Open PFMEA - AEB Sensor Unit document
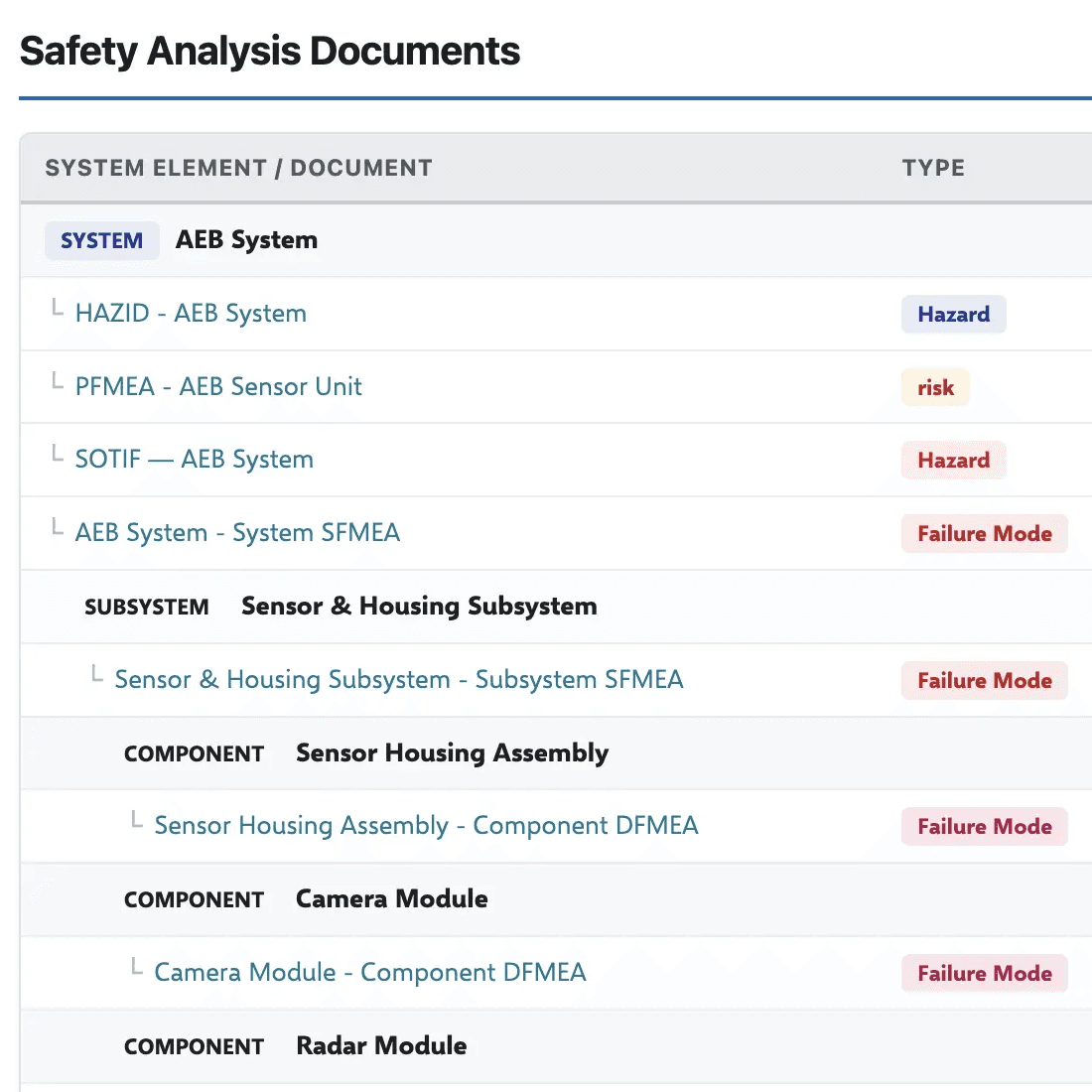Viewport: 1092px width, 1092px height. pos(218,386)
